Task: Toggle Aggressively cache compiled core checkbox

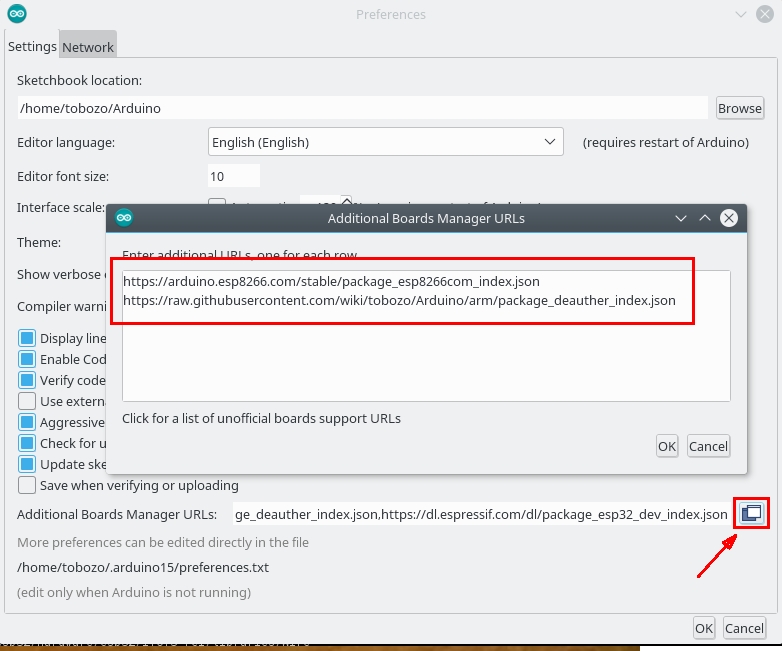Action: (x=27, y=422)
